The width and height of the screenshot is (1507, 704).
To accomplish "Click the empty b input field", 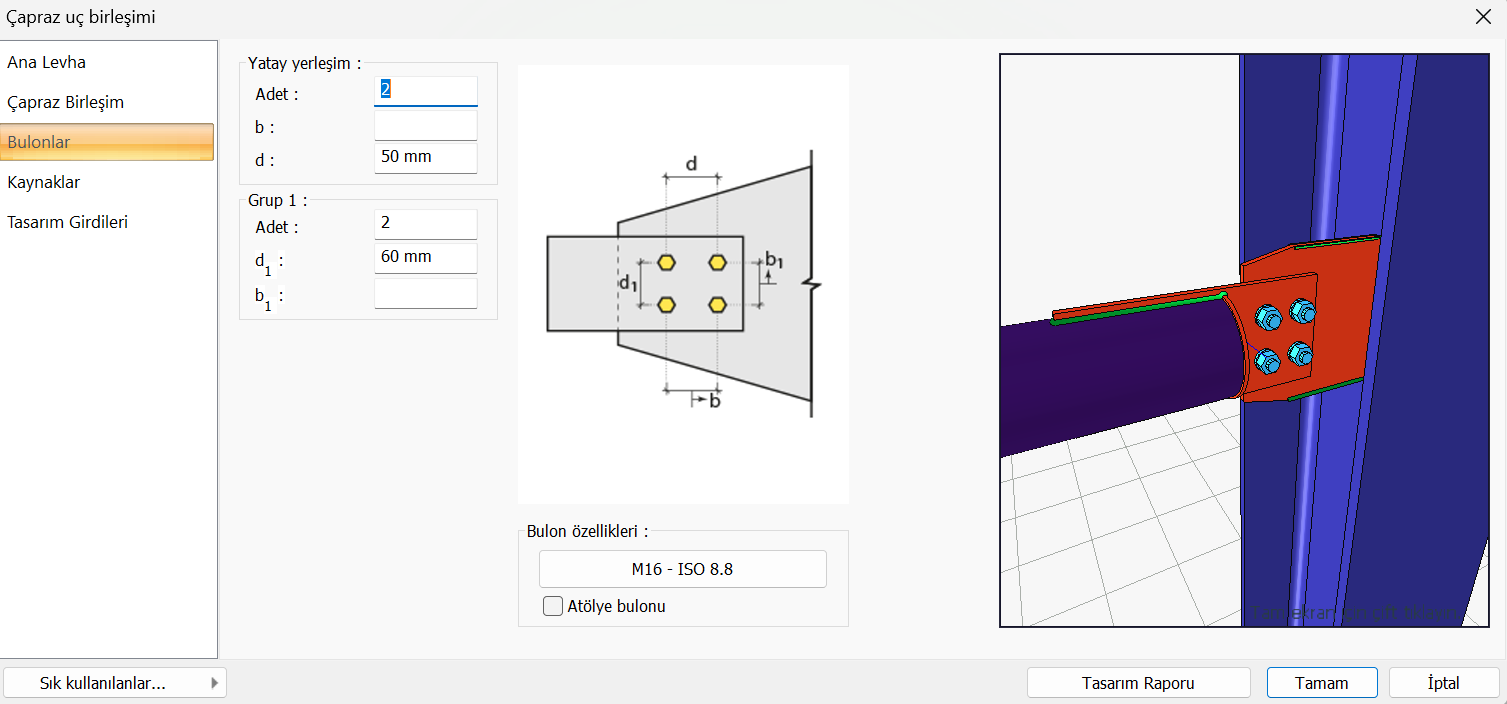I will click(425, 125).
